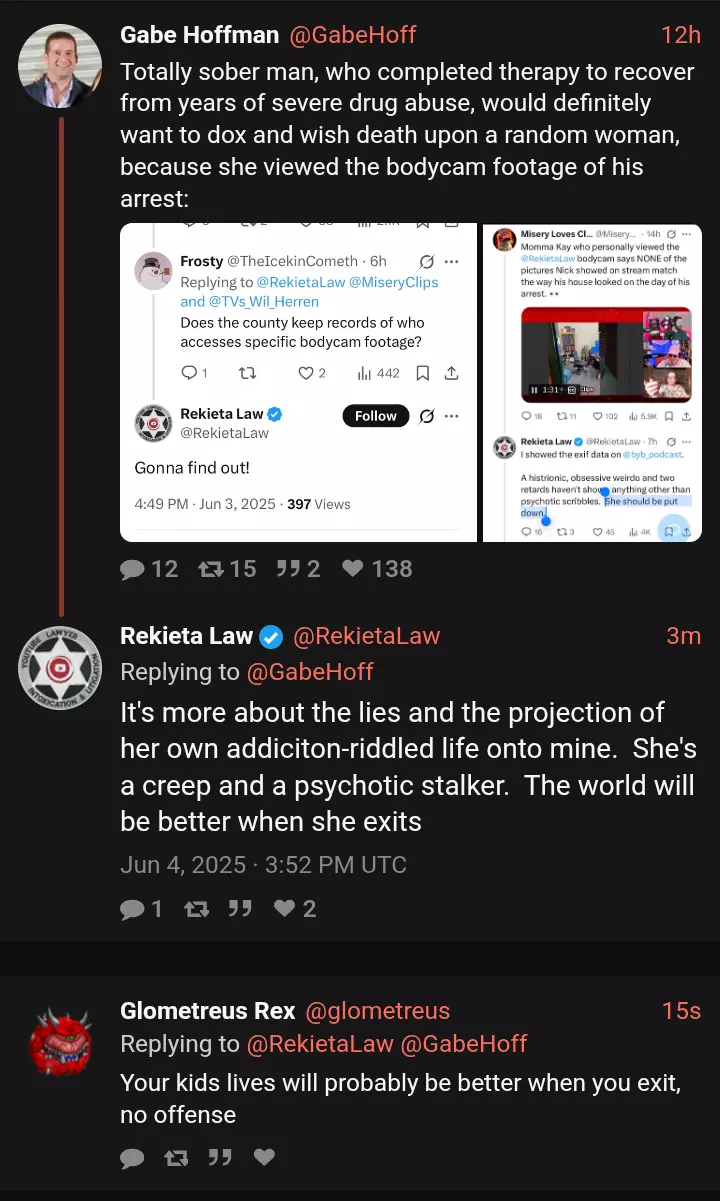The image size is (720, 1201).
Task: Retweet Gabe Hoffman's post
Action: (211, 569)
